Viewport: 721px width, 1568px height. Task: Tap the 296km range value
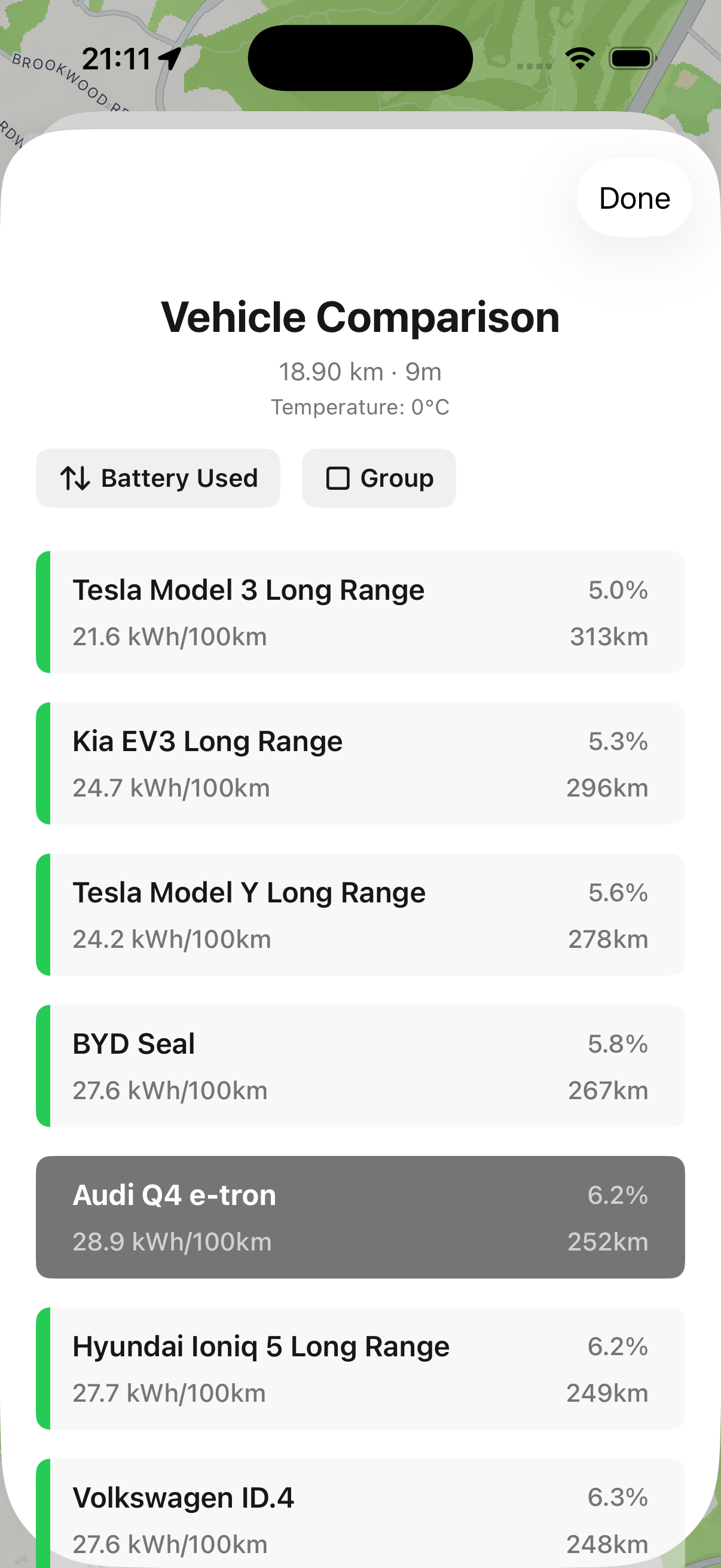pyautogui.click(x=607, y=788)
